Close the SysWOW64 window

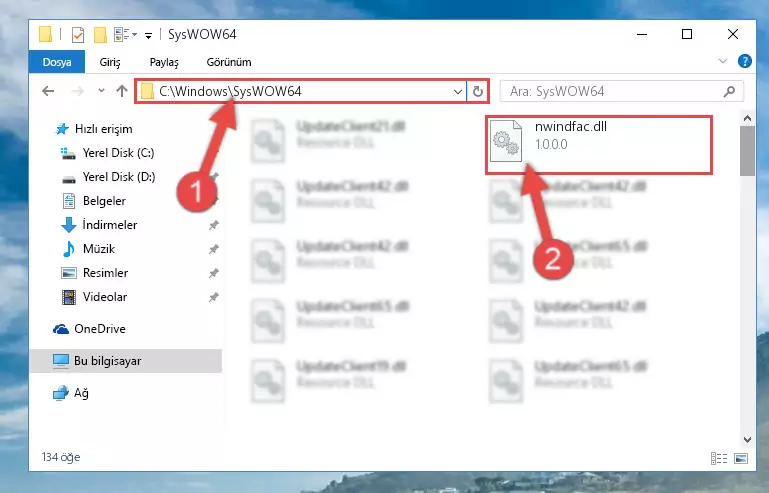[733, 34]
